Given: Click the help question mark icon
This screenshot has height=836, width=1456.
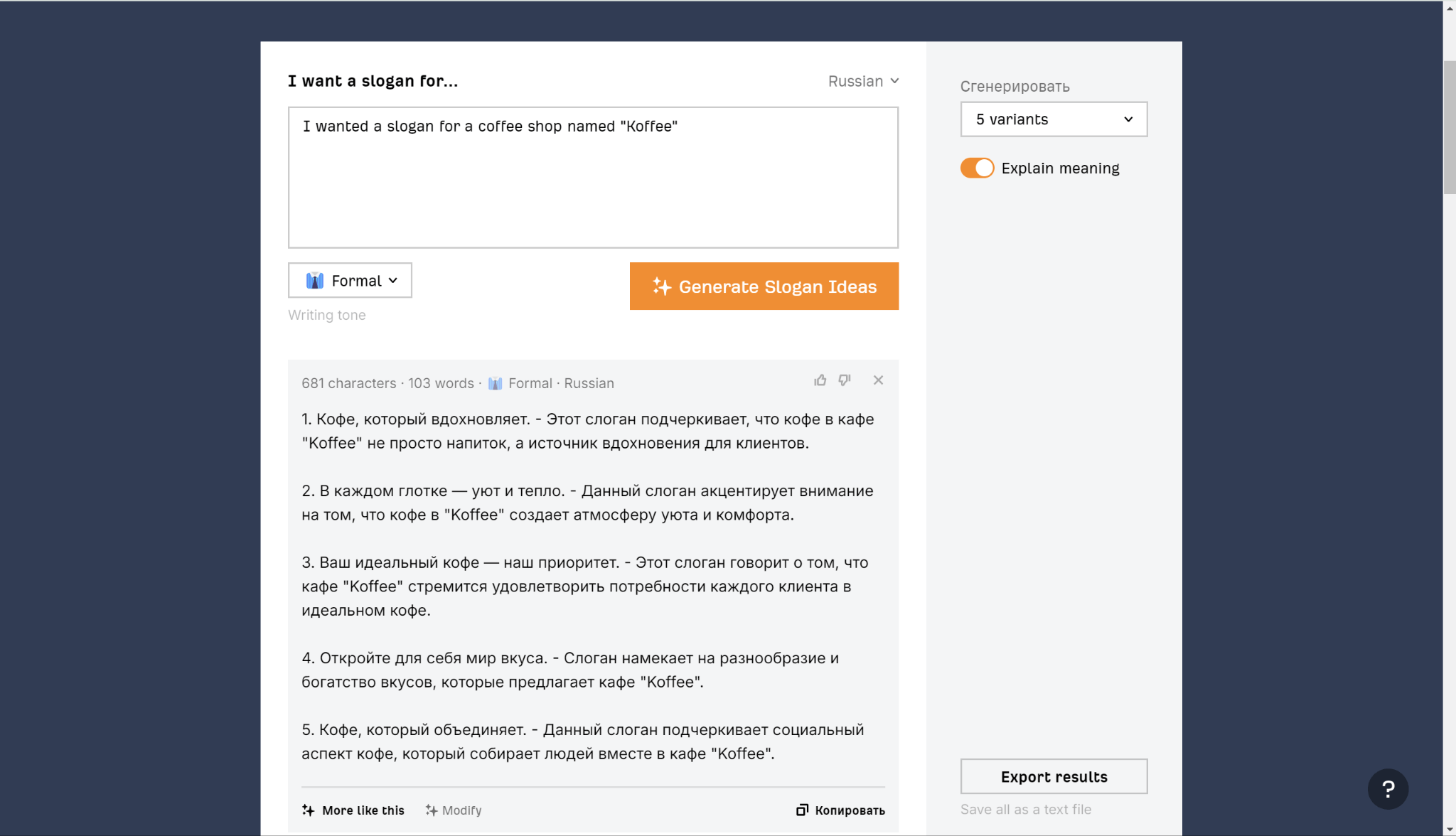Looking at the screenshot, I should pos(1387,788).
